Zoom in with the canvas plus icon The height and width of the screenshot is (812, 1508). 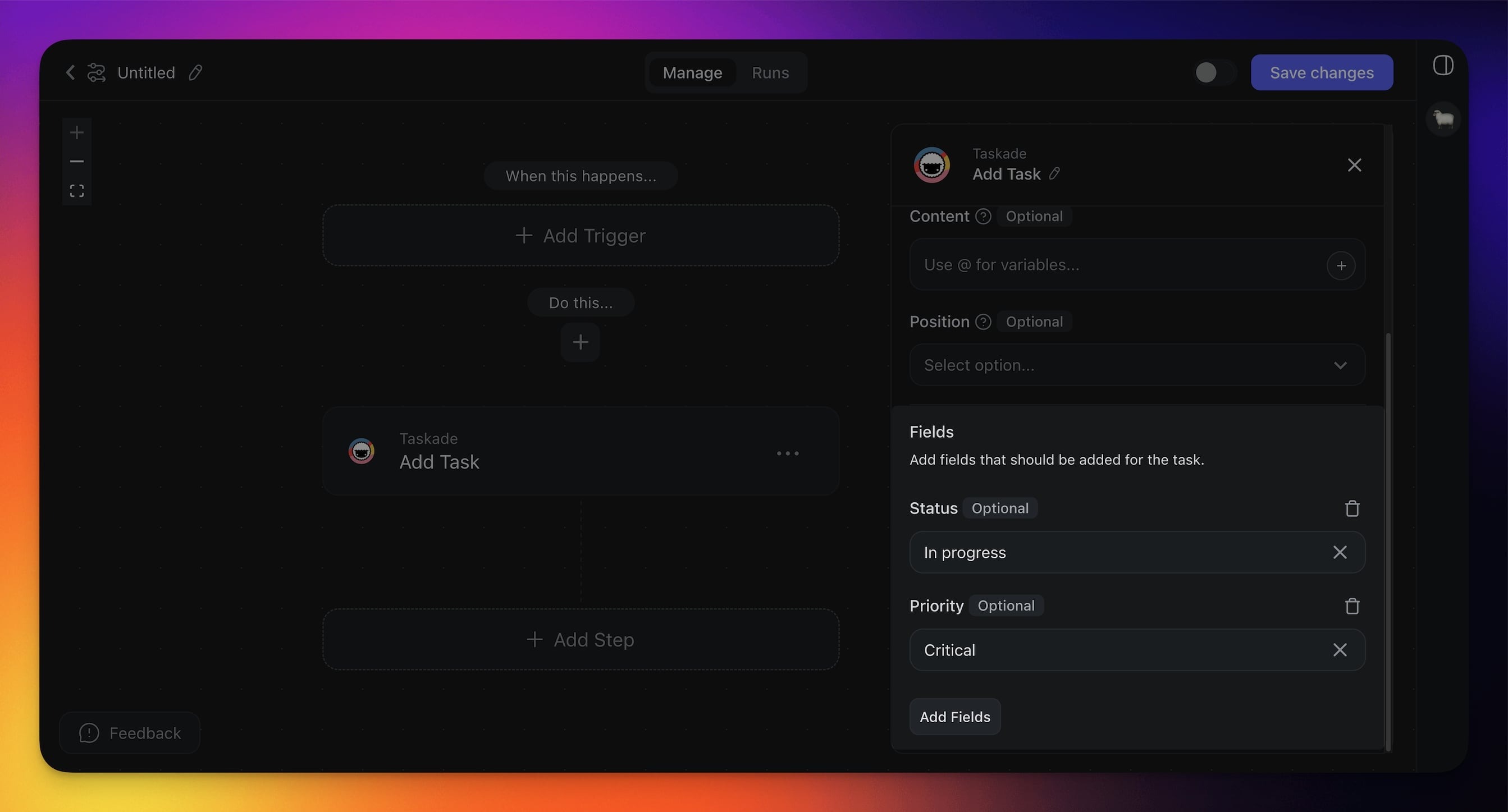(x=77, y=133)
